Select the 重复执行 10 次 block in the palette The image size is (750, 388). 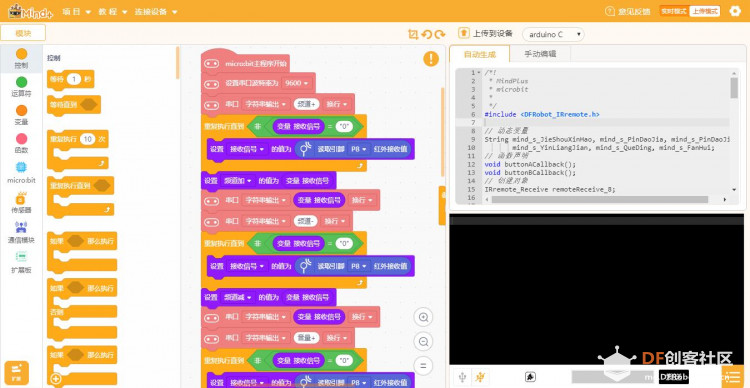77,149
